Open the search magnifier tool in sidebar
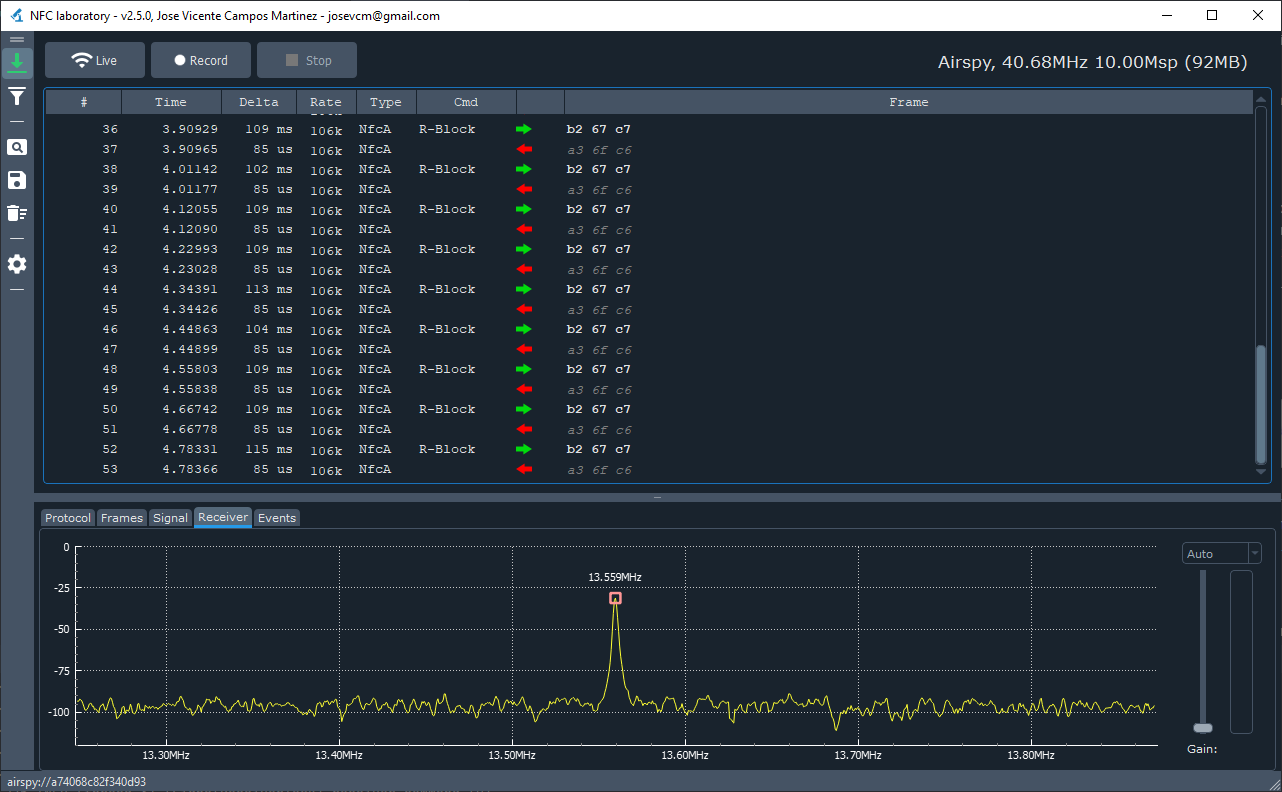The image size is (1282, 792). click(17, 147)
